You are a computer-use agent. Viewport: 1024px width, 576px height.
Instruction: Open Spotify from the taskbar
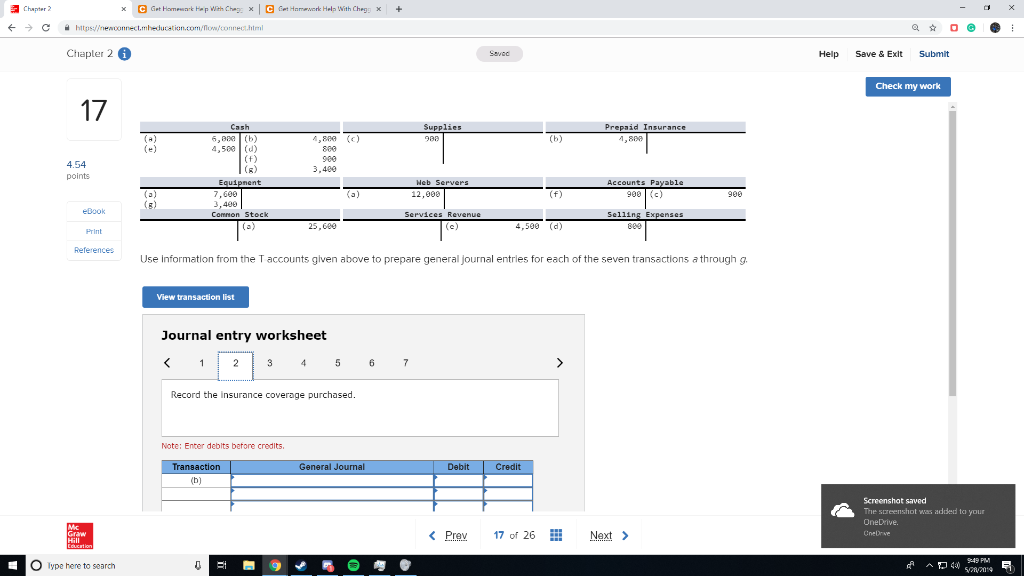pyautogui.click(x=353, y=565)
